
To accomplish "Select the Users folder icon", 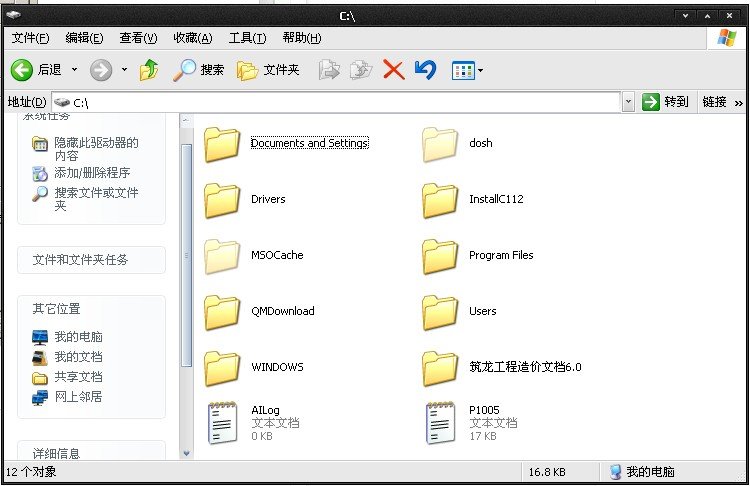I will (440, 312).
